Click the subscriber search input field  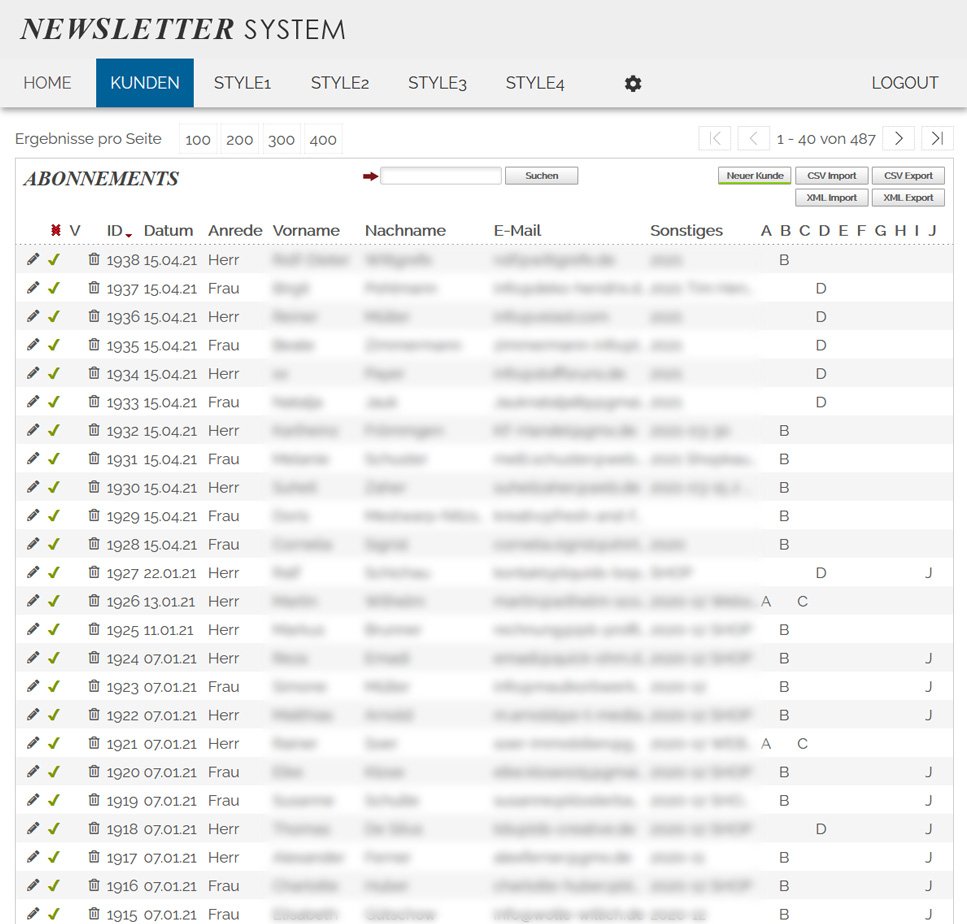[440, 176]
